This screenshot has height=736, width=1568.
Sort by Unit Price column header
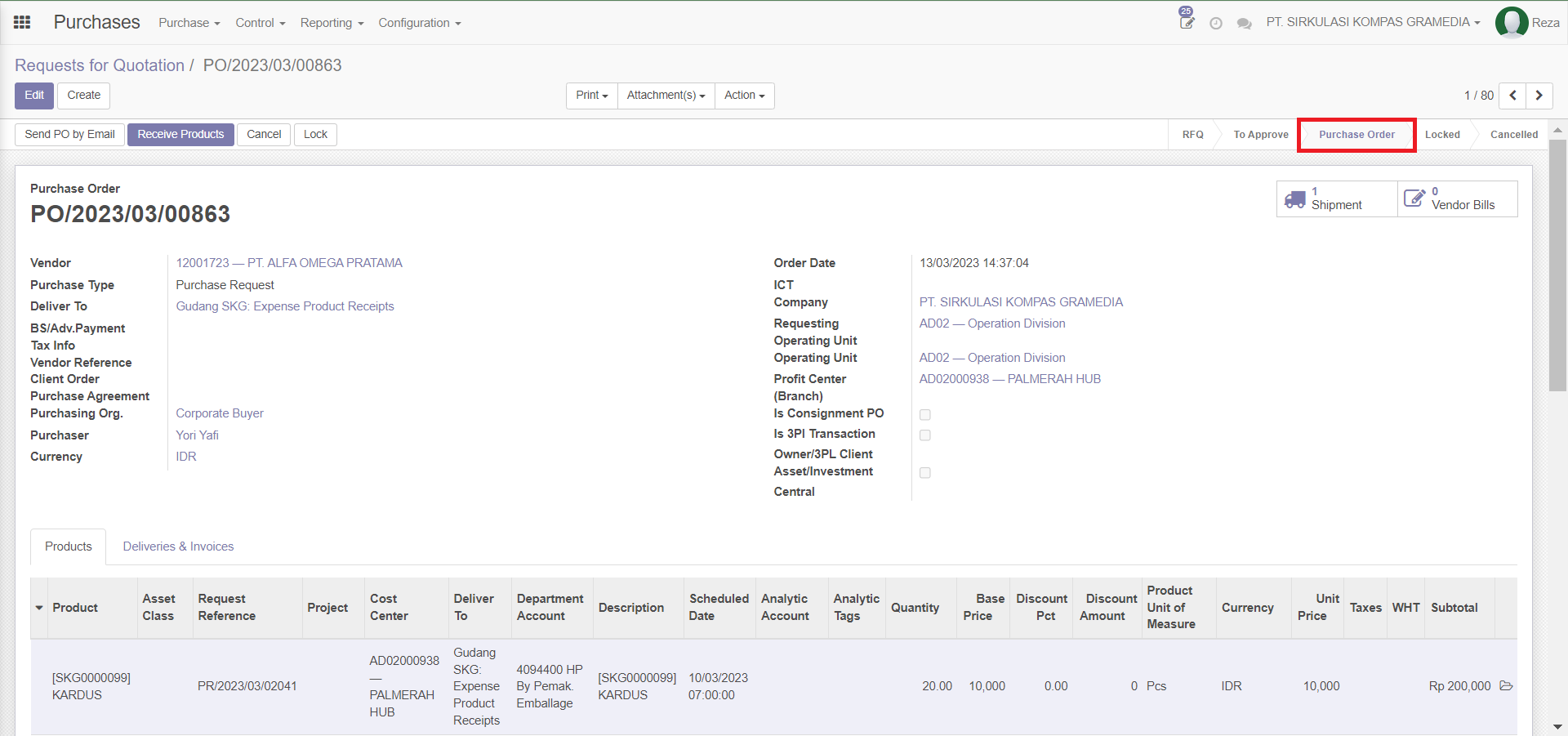tap(1317, 608)
